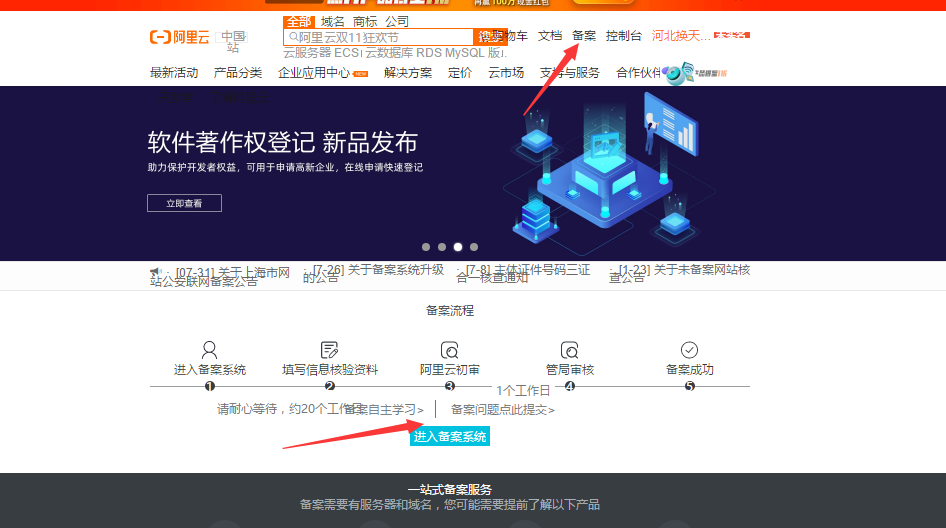
Task: Click the 管局审核 review icon
Action: (x=570, y=350)
